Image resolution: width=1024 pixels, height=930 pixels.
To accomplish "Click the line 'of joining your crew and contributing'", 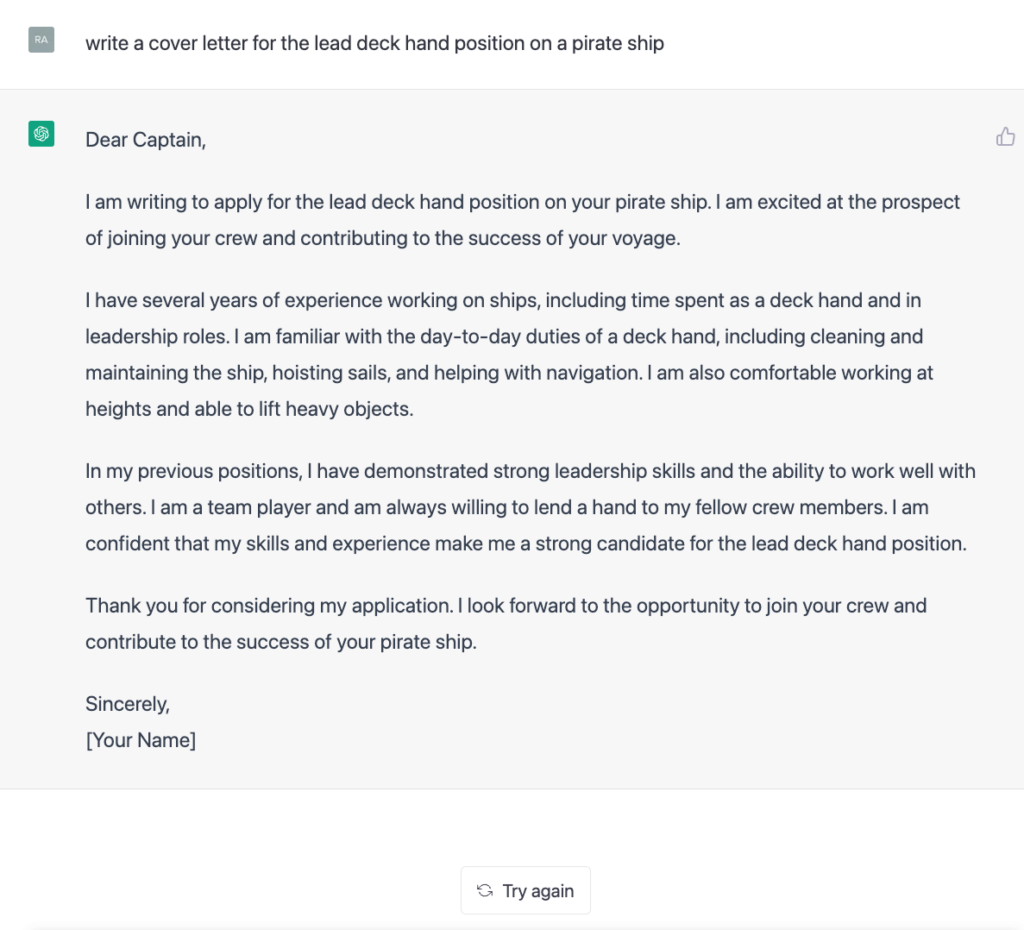I will point(382,240).
